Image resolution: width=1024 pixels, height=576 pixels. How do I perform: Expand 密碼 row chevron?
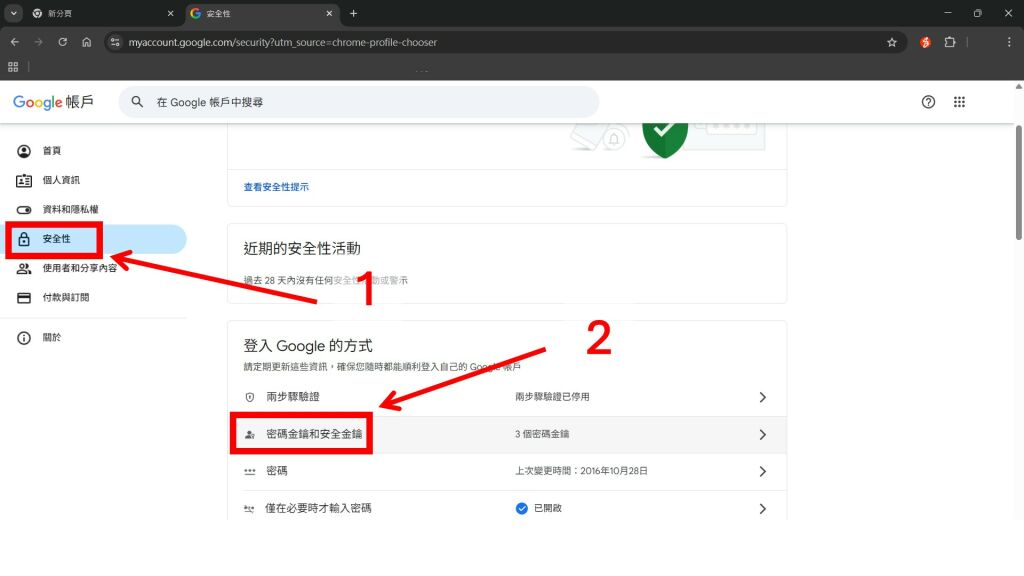[762, 471]
